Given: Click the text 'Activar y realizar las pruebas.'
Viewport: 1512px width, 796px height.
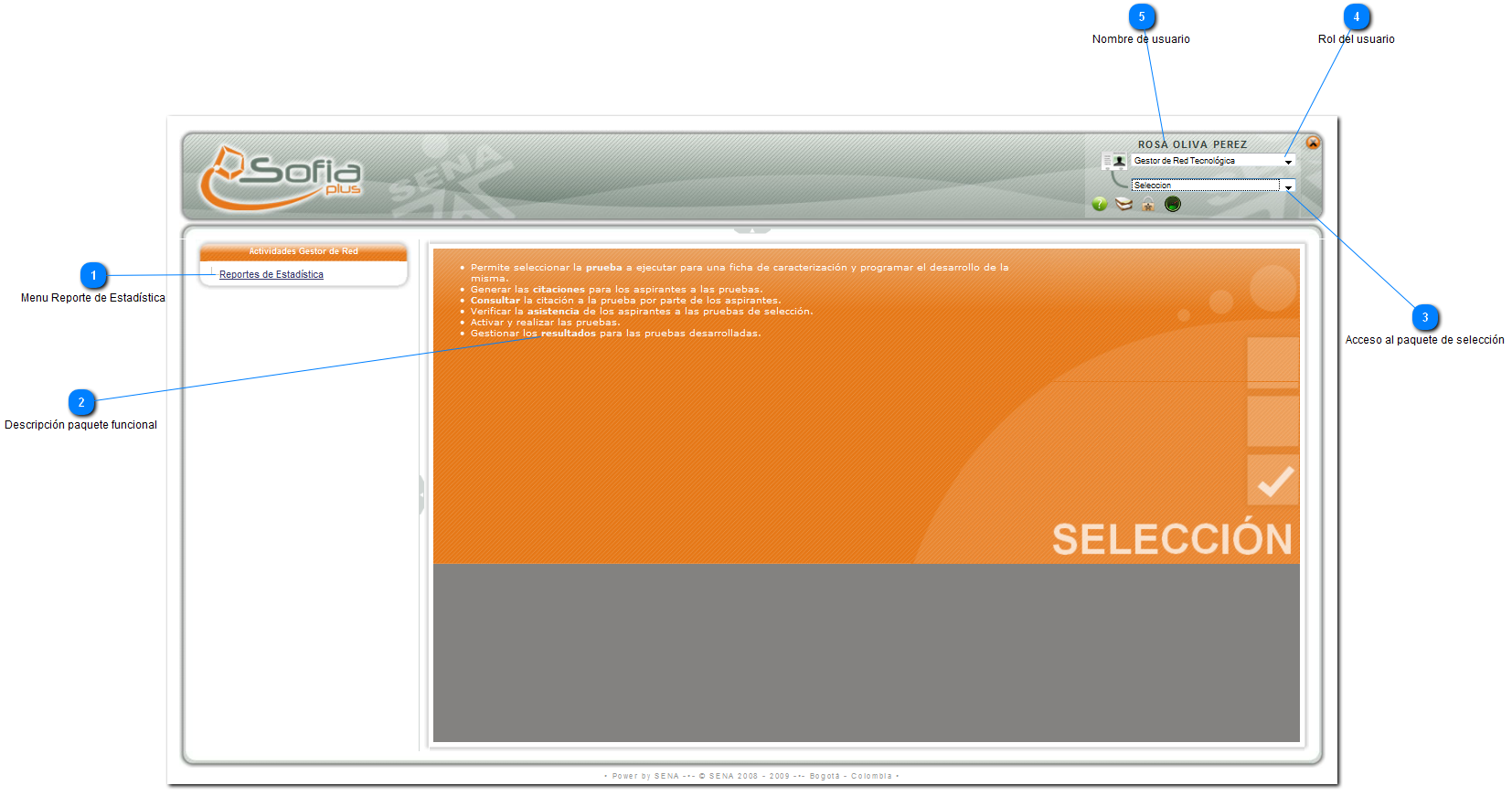Looking at the screenshot, I should 545,323.
